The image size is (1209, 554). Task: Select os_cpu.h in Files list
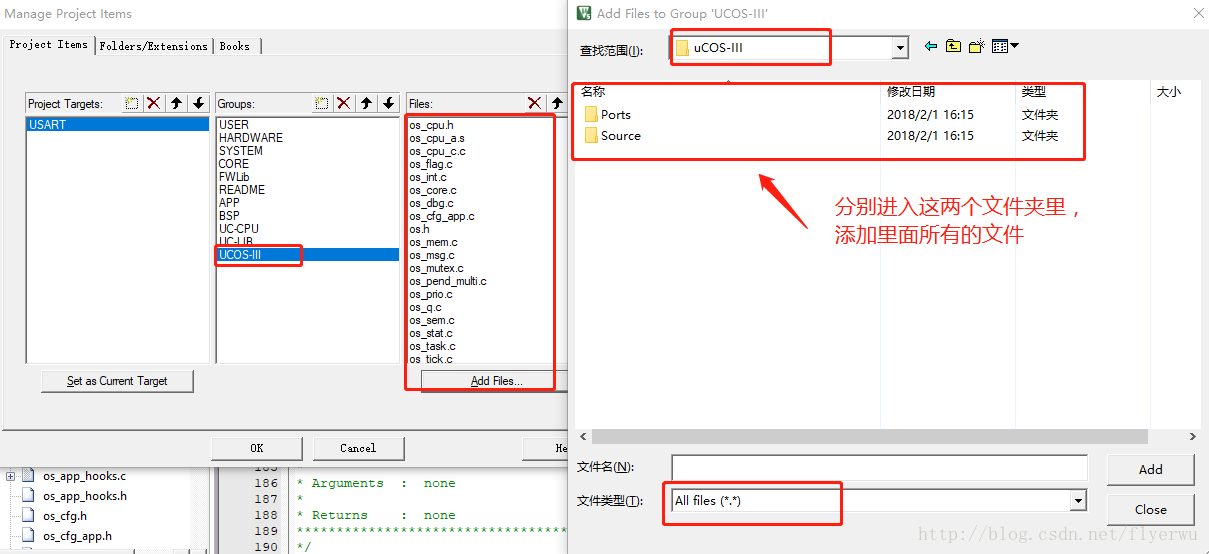tap(431, 125)
